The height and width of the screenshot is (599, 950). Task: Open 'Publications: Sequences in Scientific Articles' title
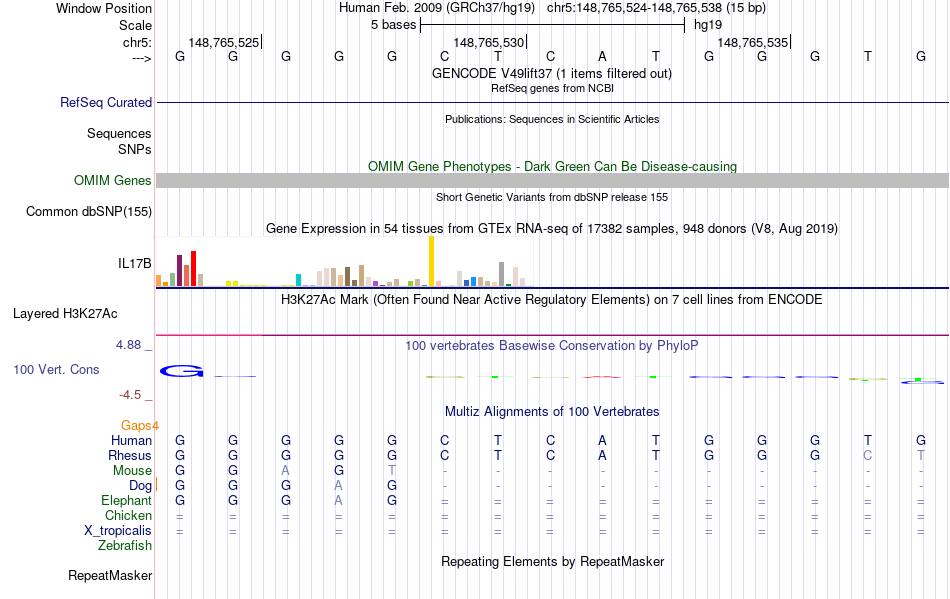click(552, 119)
